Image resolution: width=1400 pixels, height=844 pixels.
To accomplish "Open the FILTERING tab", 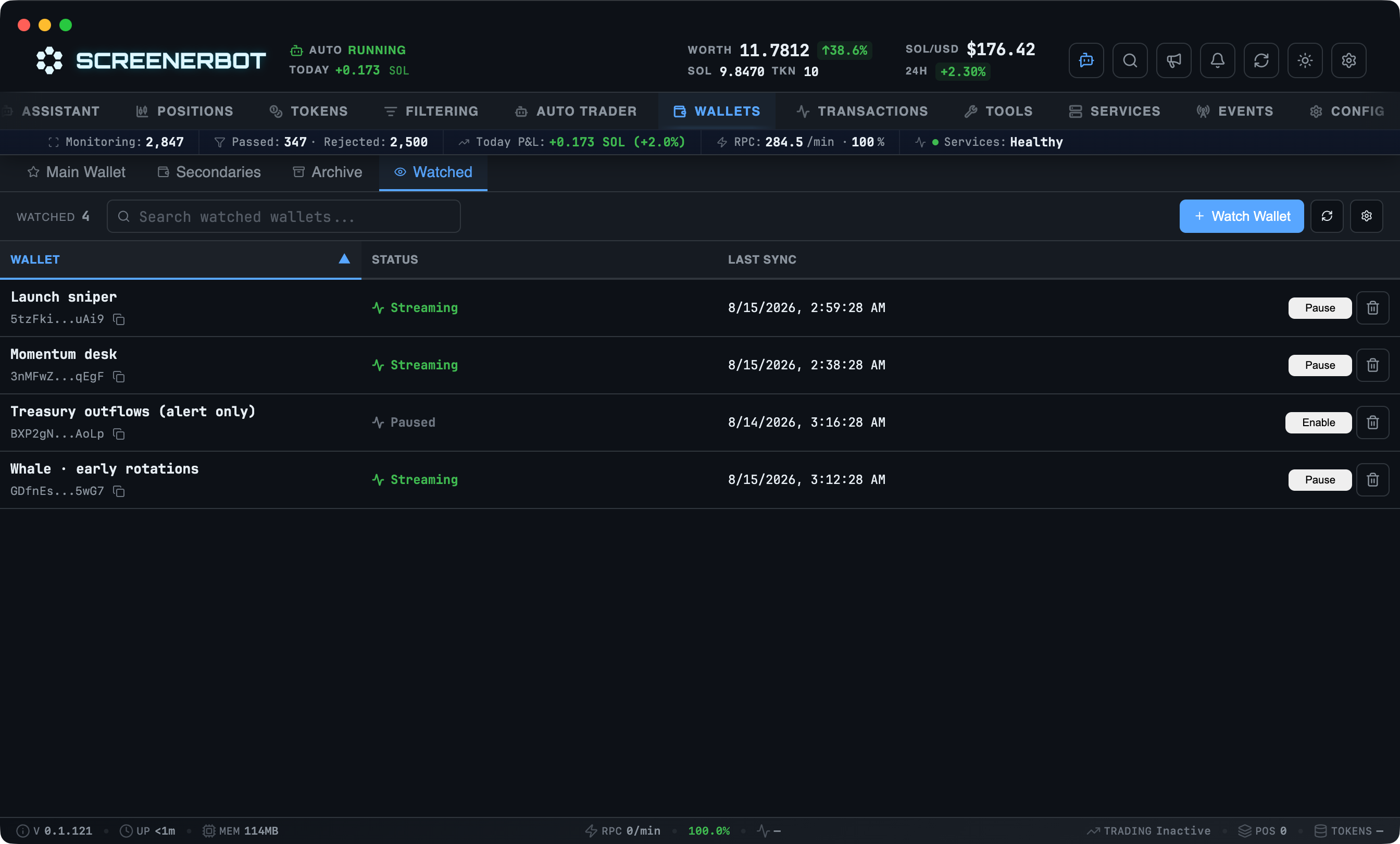I will pos(431,111).
